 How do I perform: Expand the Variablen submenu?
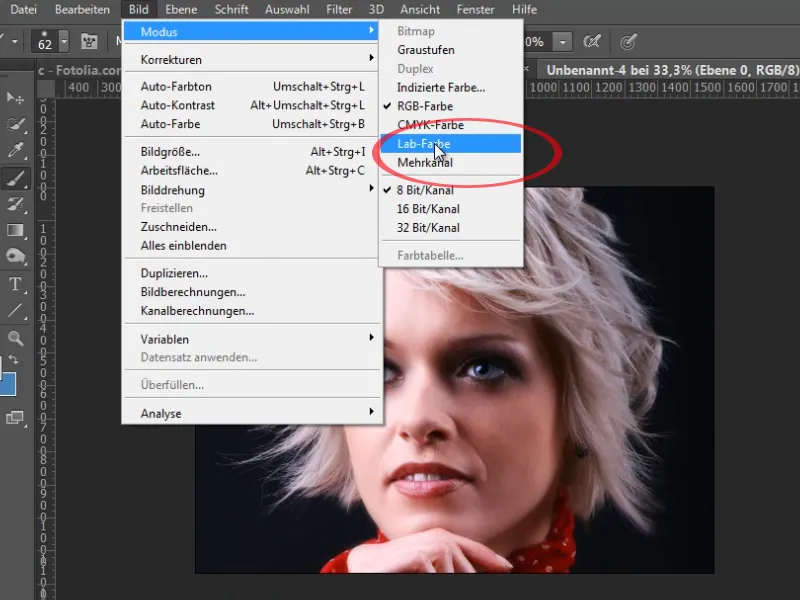pyautogui.click(x=252, y=339)
